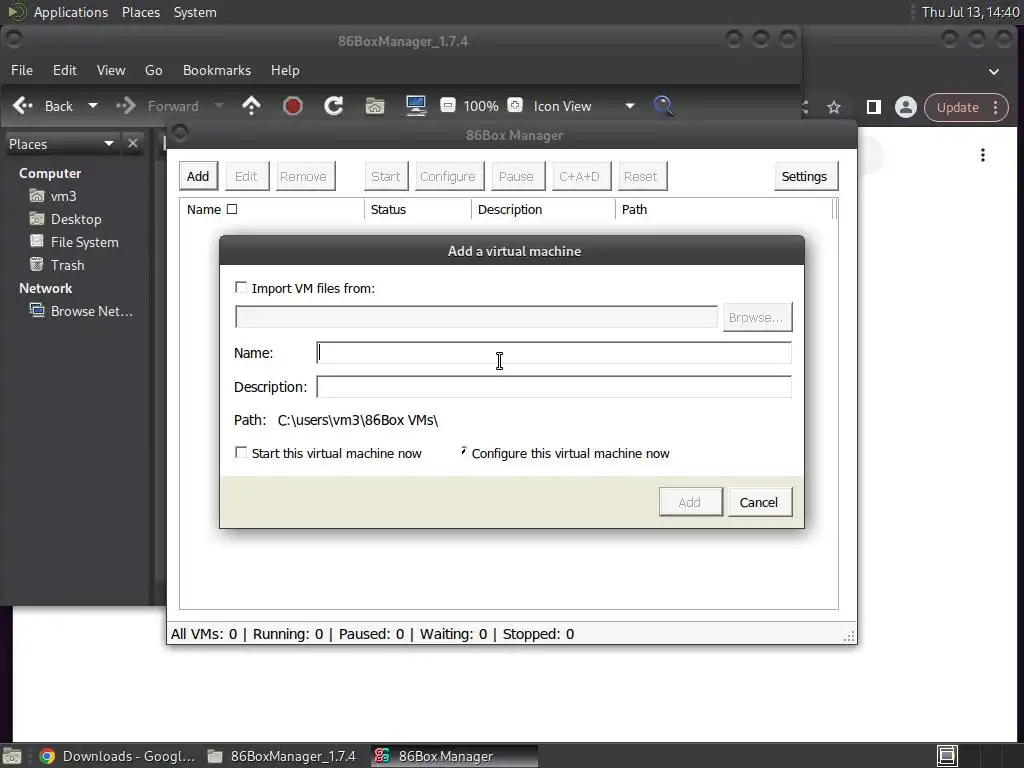Open the Help menu
The image size is (1024, 768).
pyautogui.click(x=285, y=70)
